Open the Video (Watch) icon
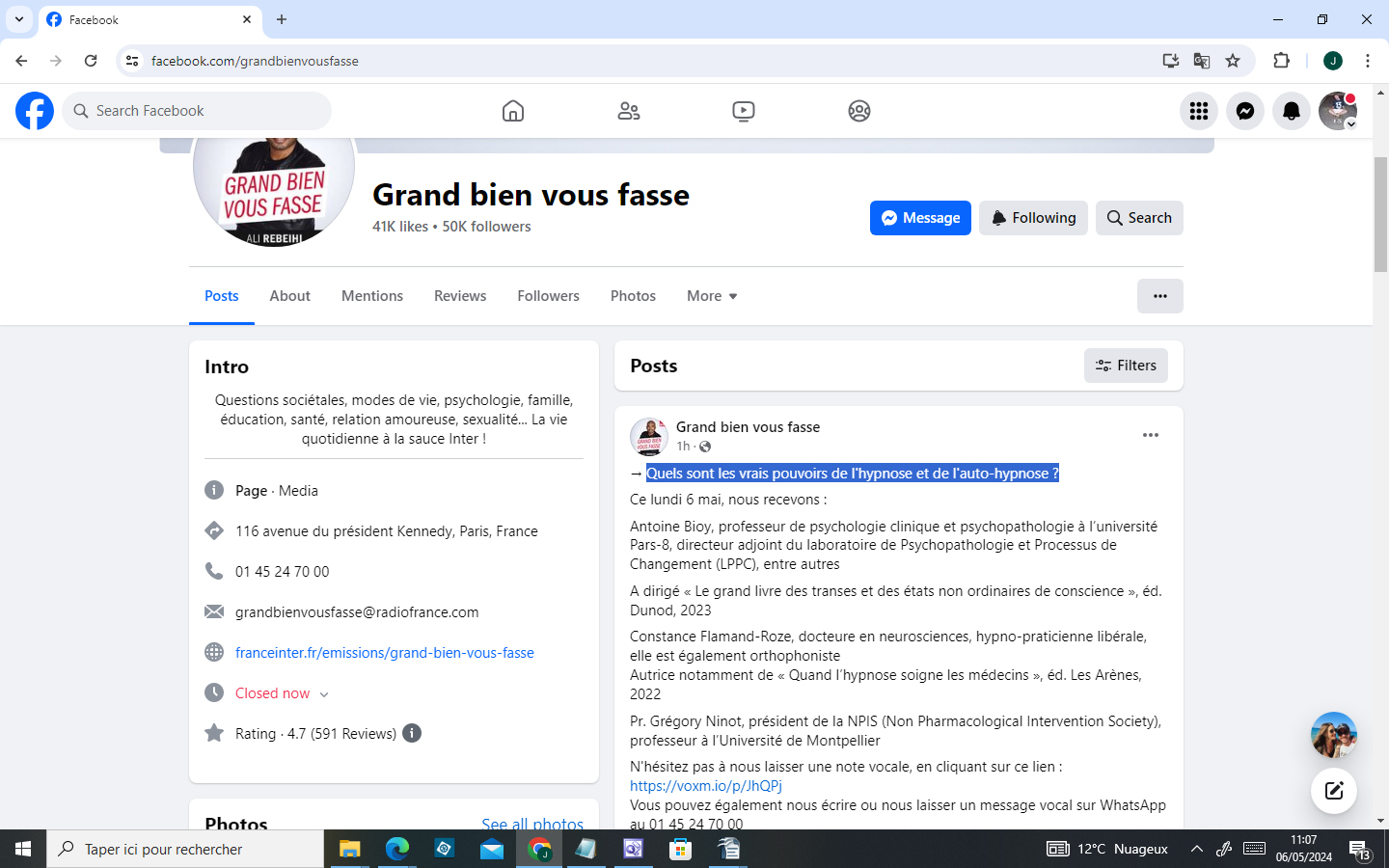This screenshot has height=868, width=1389. (x=744, y=111)
